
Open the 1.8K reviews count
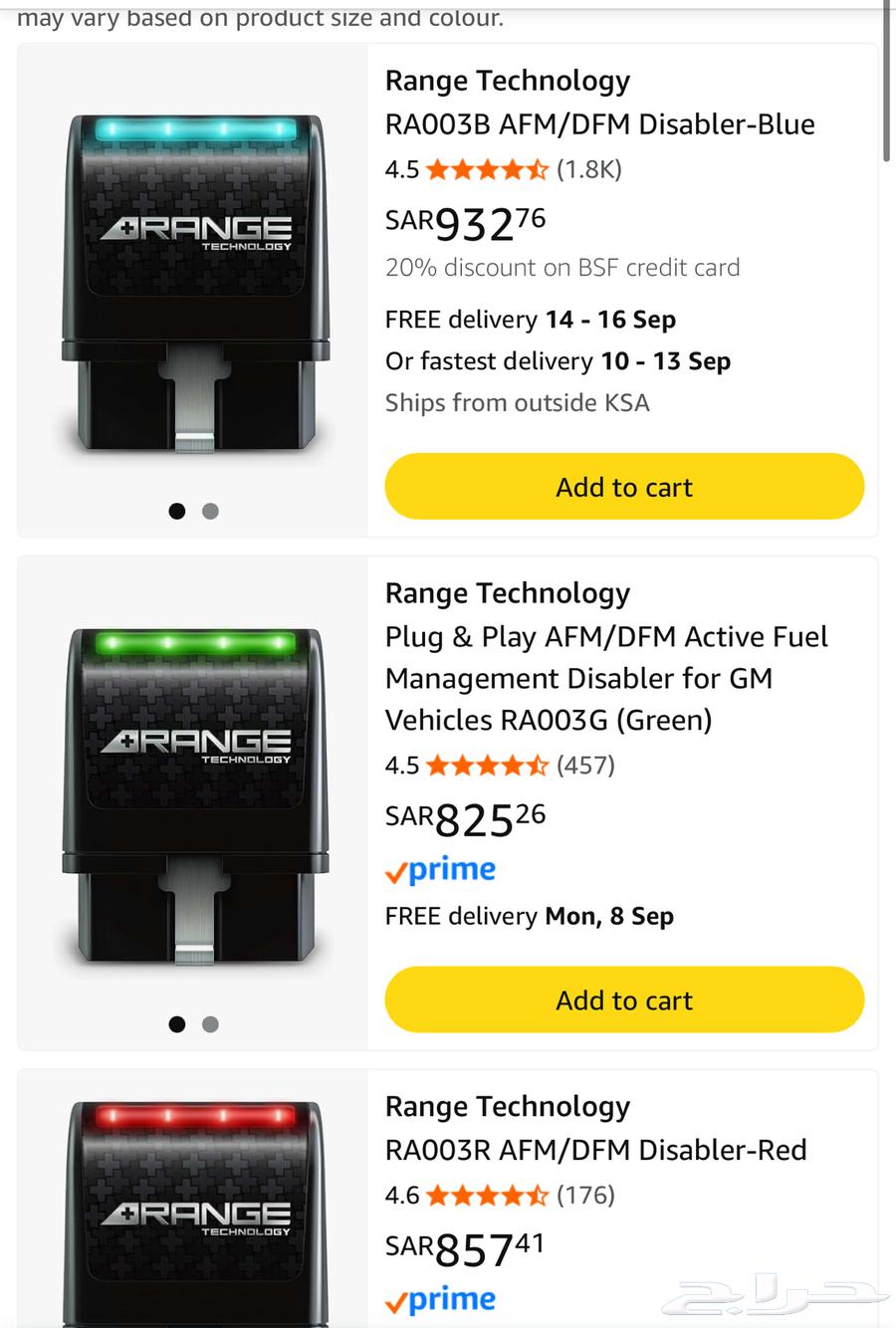pyautogui.click(x=589, y=170)
